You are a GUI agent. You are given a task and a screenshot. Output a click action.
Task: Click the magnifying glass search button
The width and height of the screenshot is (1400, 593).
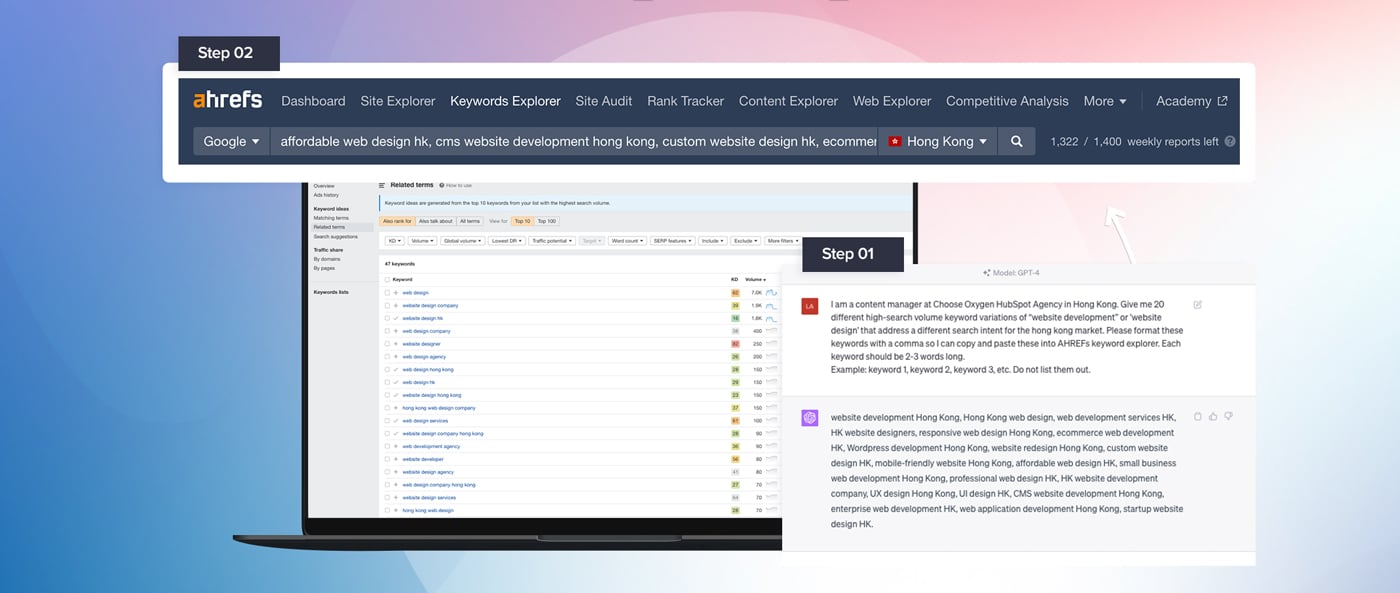pos(1016,141)
